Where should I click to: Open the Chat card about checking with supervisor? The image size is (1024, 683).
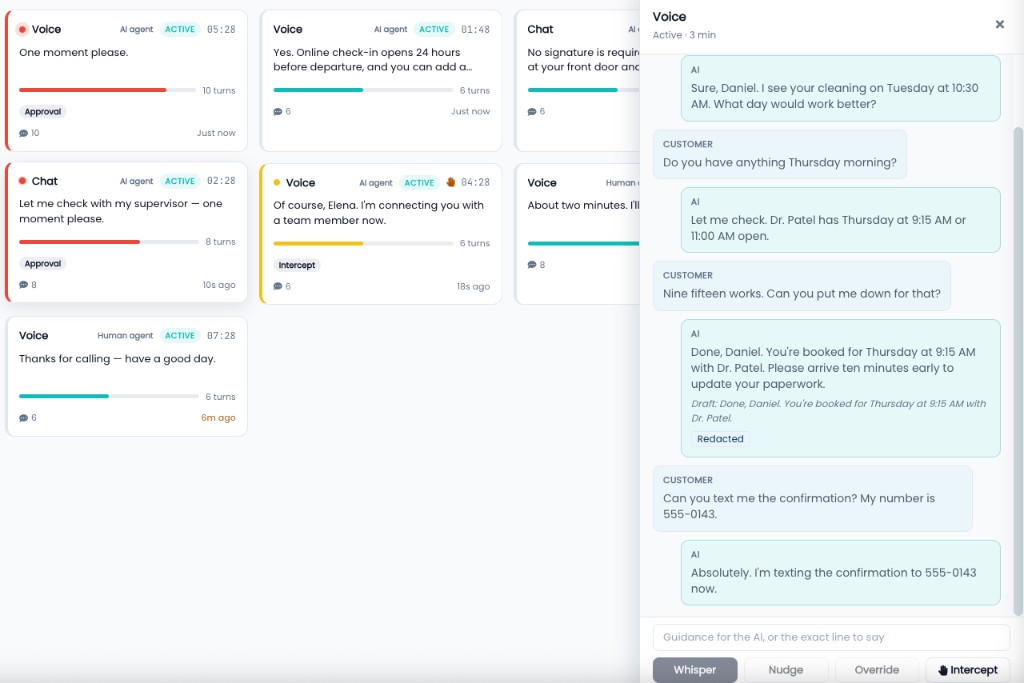coord(127,232)
